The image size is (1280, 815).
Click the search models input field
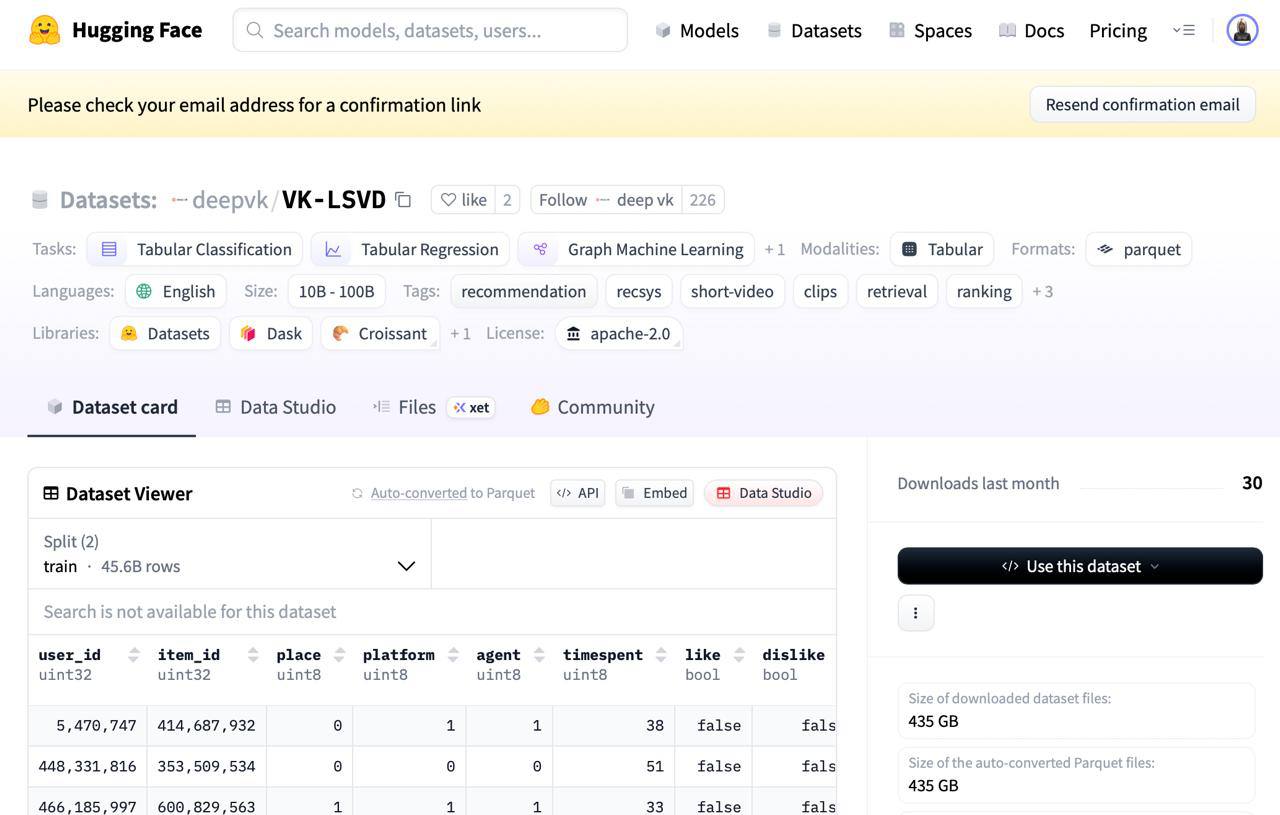(430, 30)
